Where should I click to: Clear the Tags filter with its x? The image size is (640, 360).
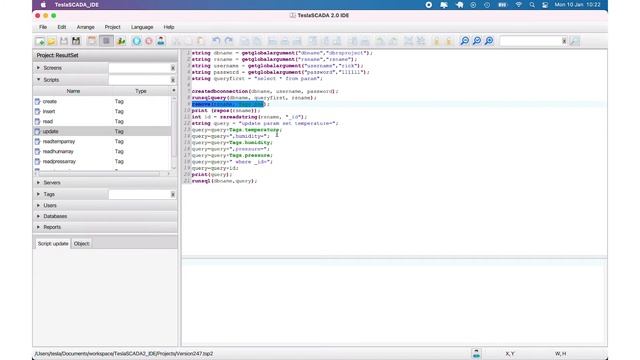[x=173, y=194]
